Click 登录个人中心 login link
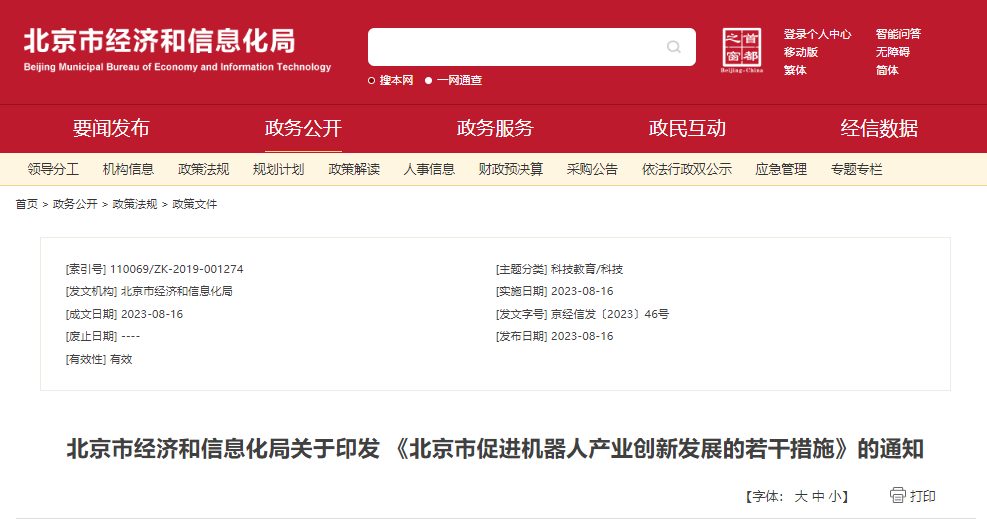The width and height of the screenshot is (987, 531). tap(817, 34)
